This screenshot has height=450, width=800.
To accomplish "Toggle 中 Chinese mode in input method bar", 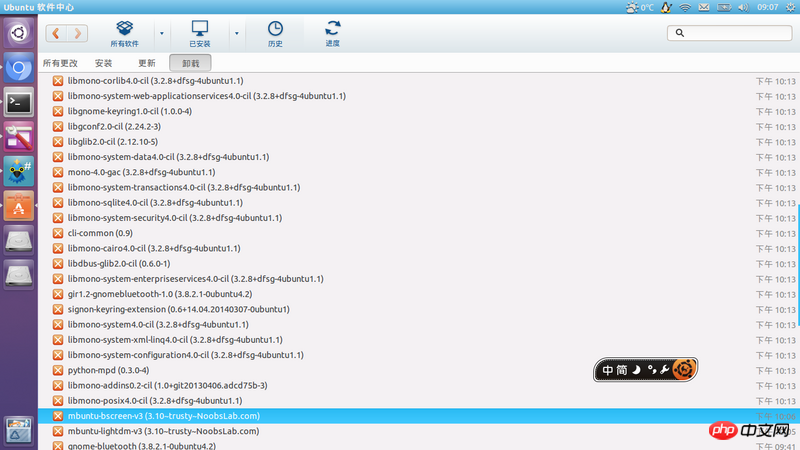I will [x=607, y=370].
